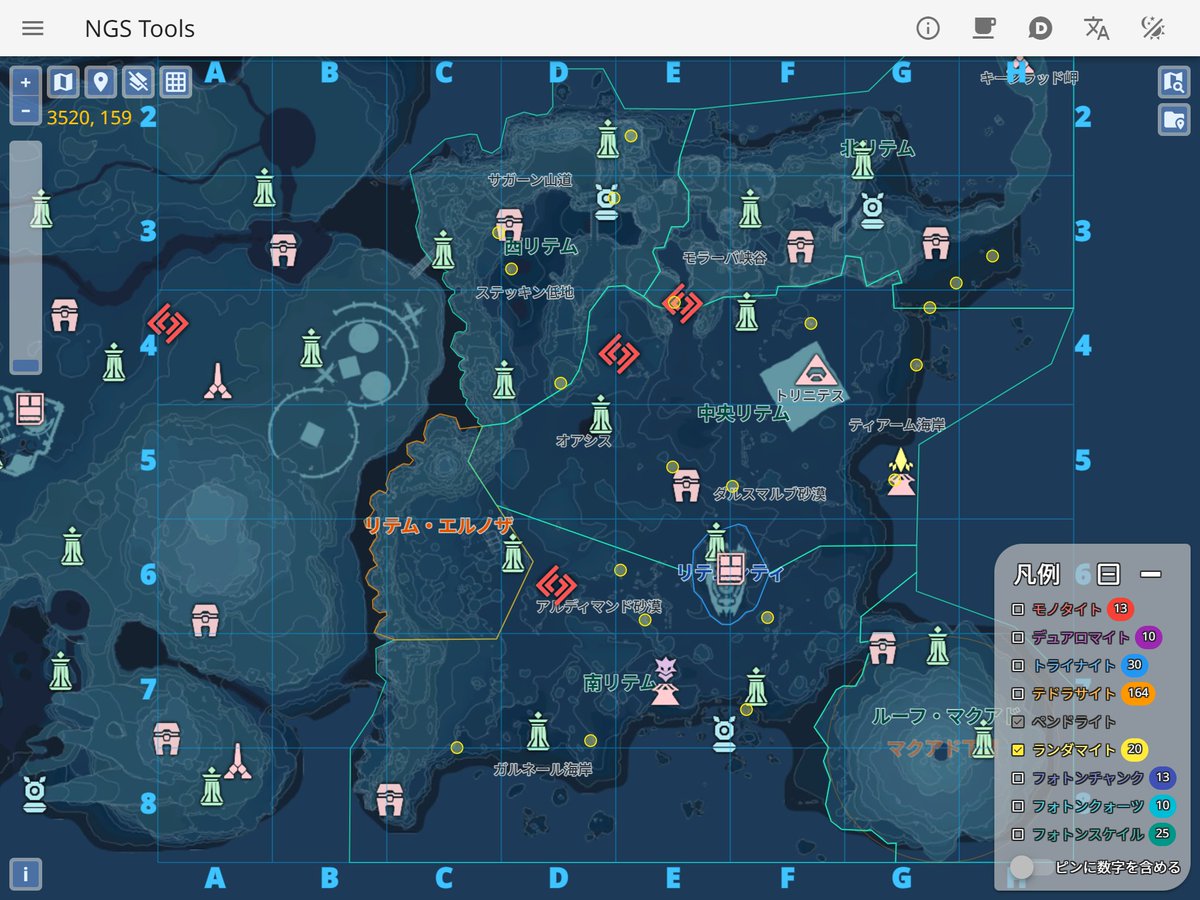Check the フォトンチャンク checkbox
Screen dimensions: 1200x900
pyautogui.click(x=1018, y=778)
